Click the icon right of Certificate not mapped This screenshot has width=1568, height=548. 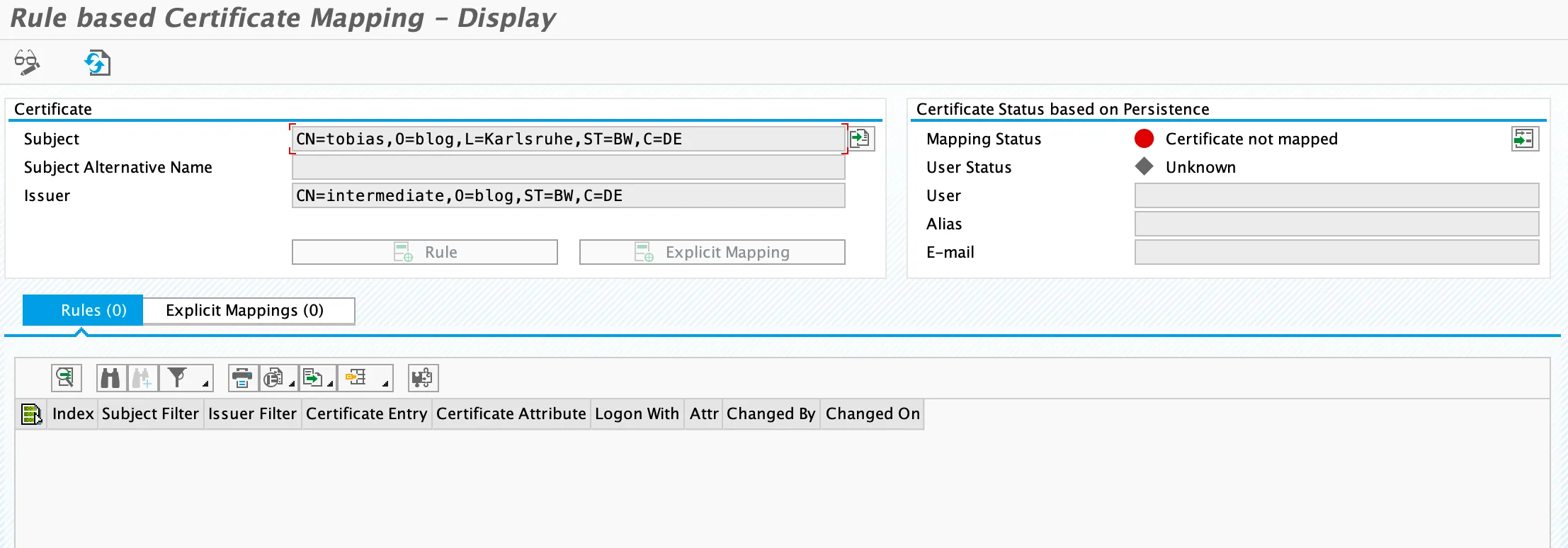point(1524,139)
